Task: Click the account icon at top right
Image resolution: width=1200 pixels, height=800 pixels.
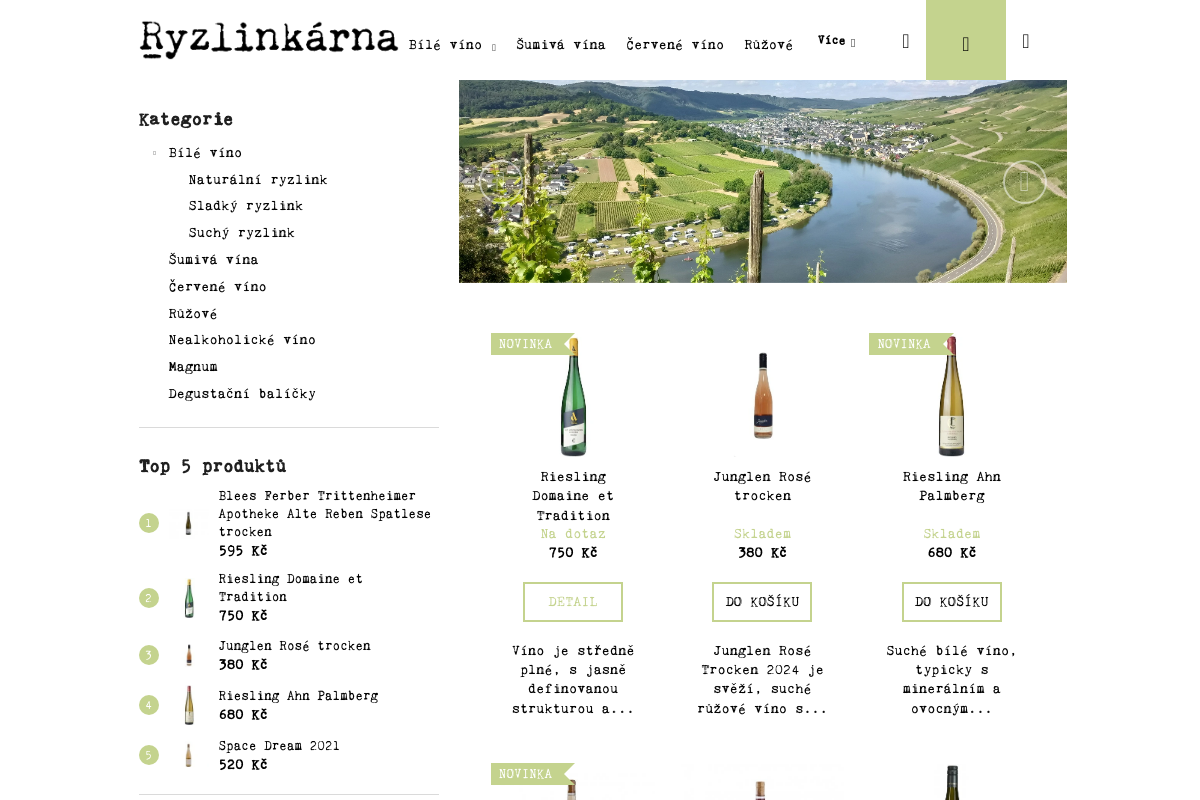Action: 1025,41
